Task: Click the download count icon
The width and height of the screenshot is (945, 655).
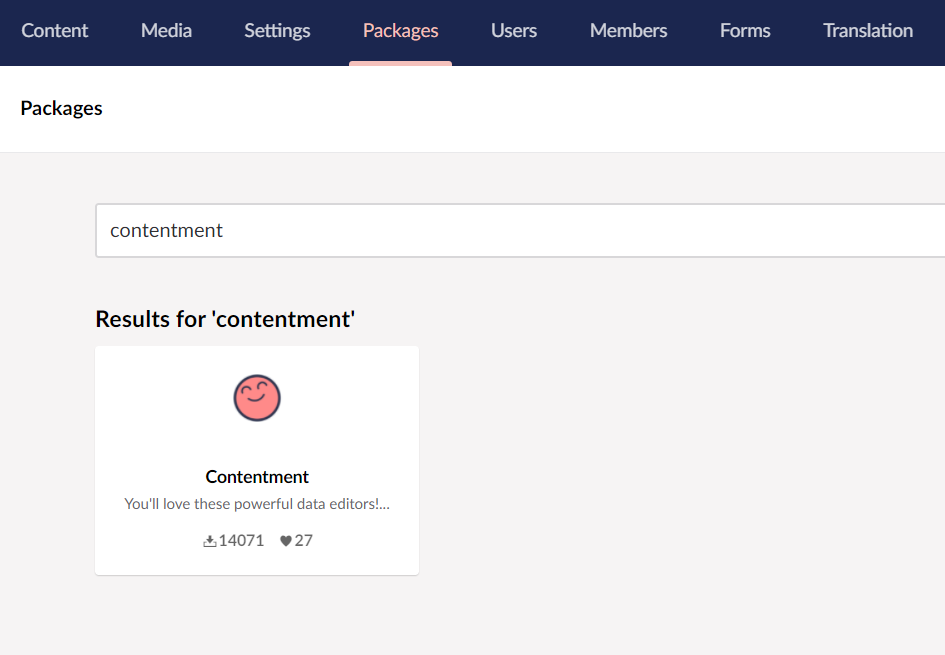Action: pos(210,541)
